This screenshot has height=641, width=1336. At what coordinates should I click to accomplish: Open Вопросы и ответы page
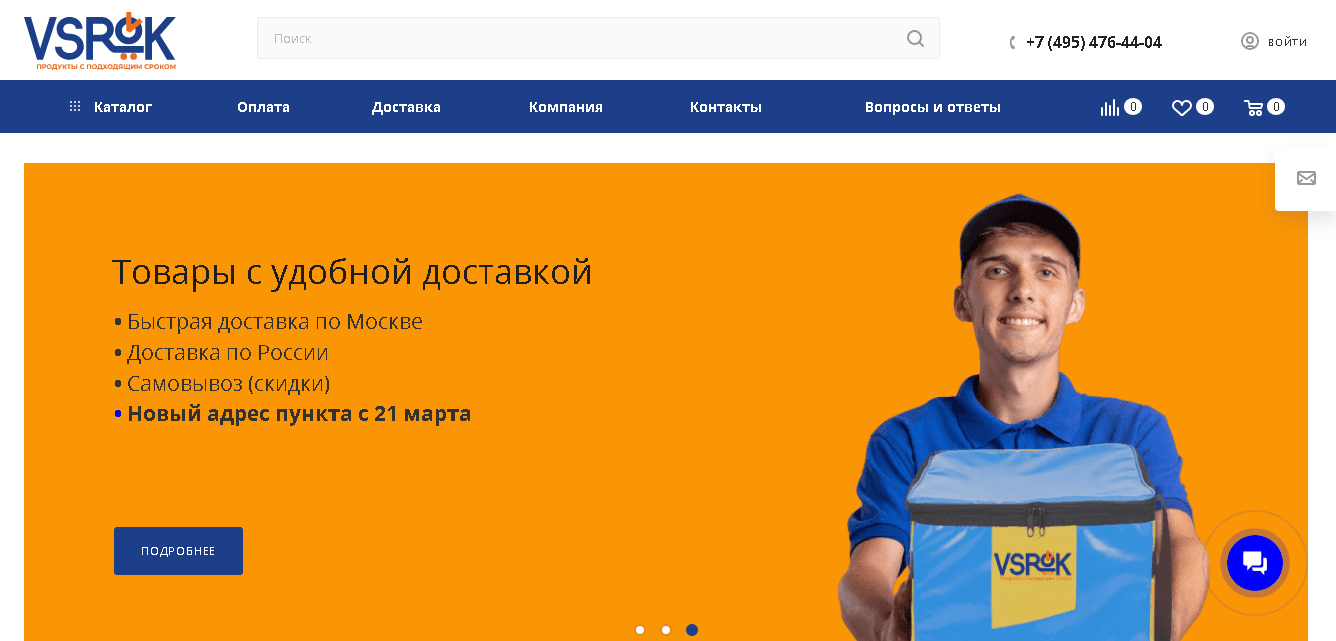click(933, 107)
